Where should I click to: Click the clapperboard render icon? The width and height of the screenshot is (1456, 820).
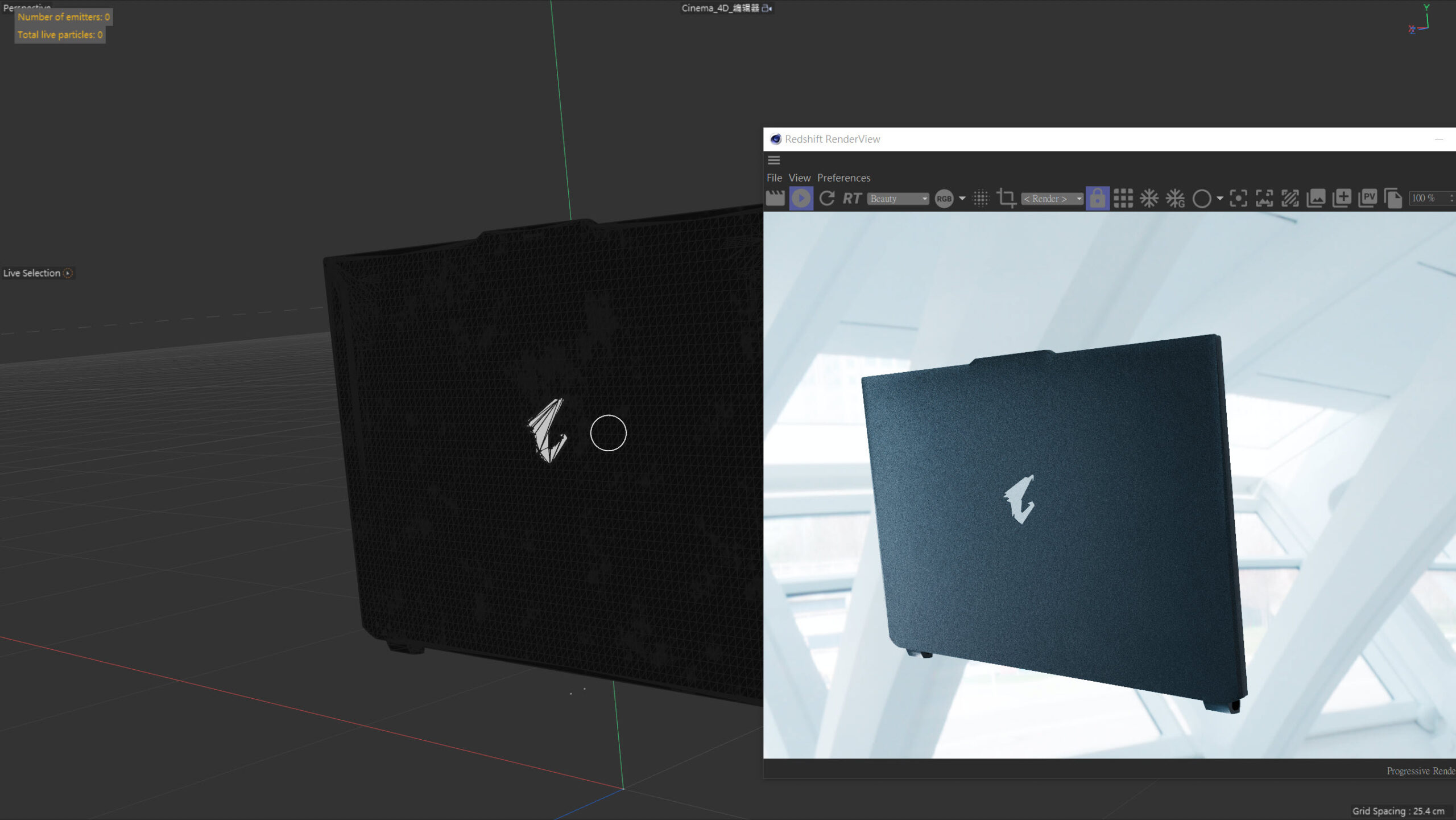point(775,198)
